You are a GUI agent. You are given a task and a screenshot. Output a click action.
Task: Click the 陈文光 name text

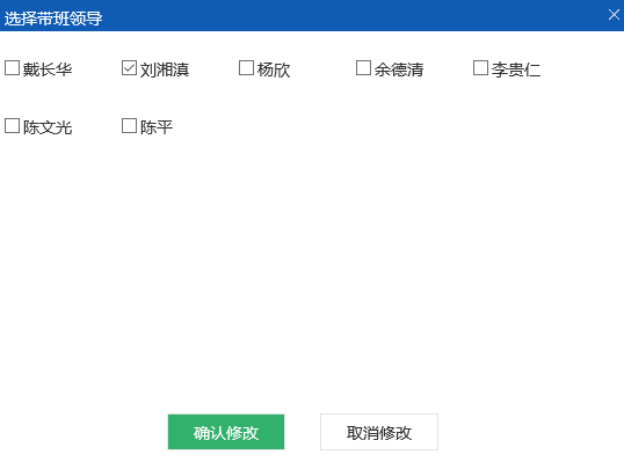coord(47,127)
